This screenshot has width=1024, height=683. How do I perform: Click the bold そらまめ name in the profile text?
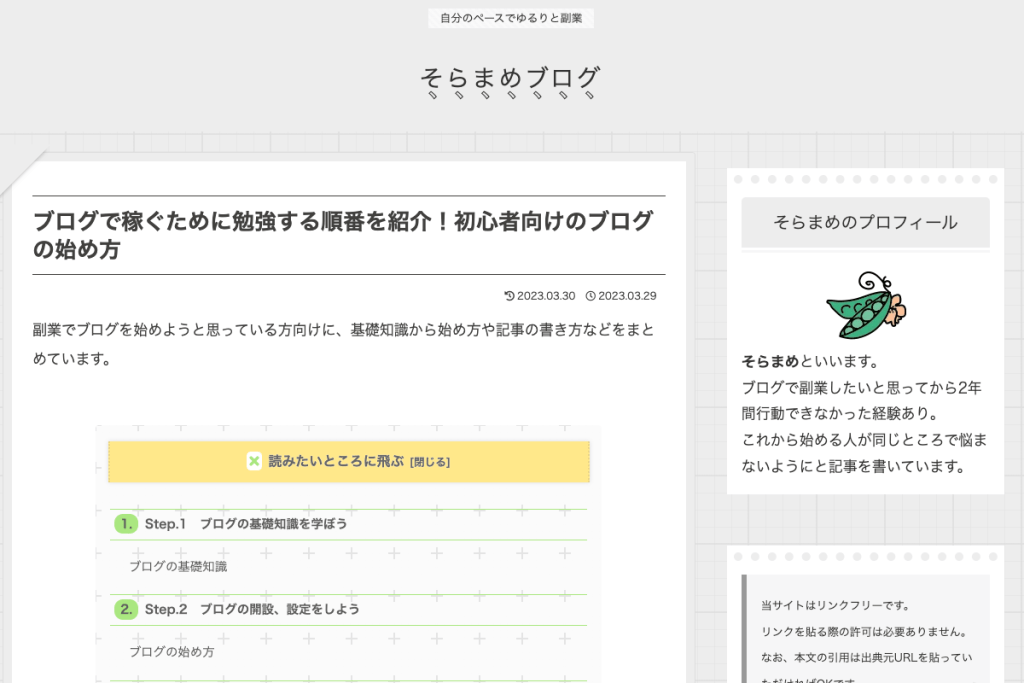pos(770,361)
